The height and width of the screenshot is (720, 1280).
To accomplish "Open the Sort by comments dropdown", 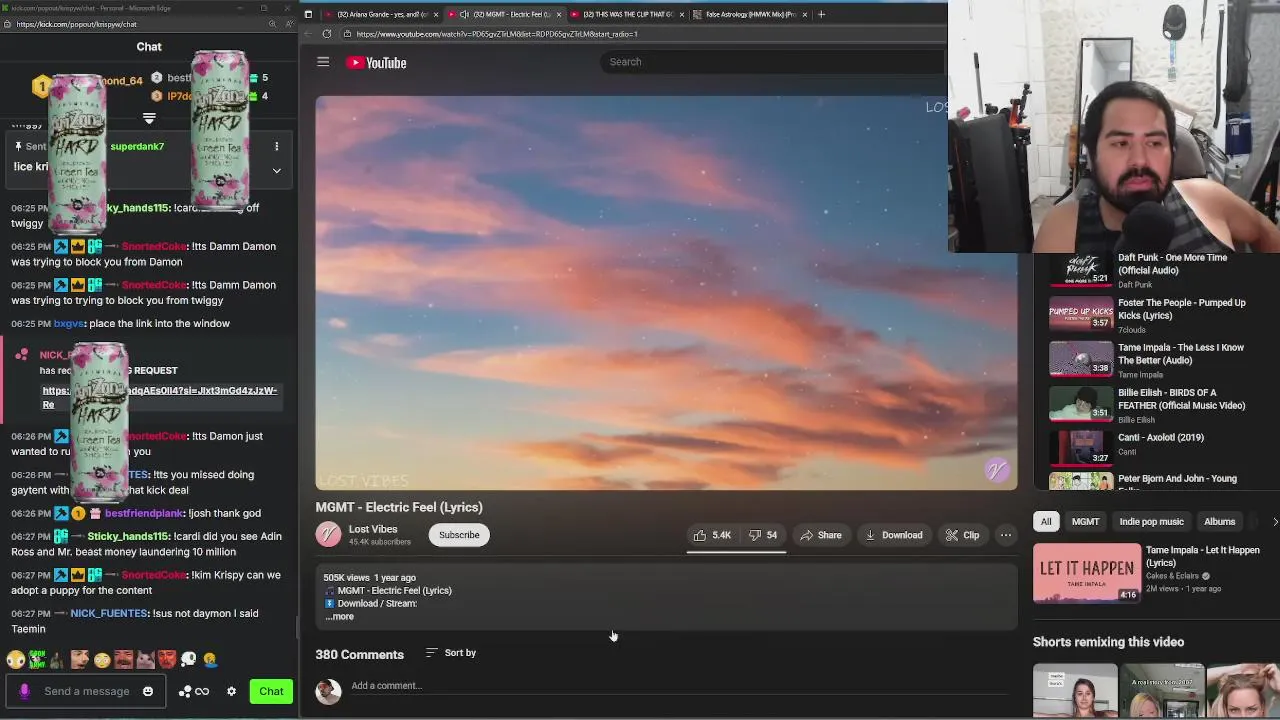I will pyautogui.click(x=451, y=653).
